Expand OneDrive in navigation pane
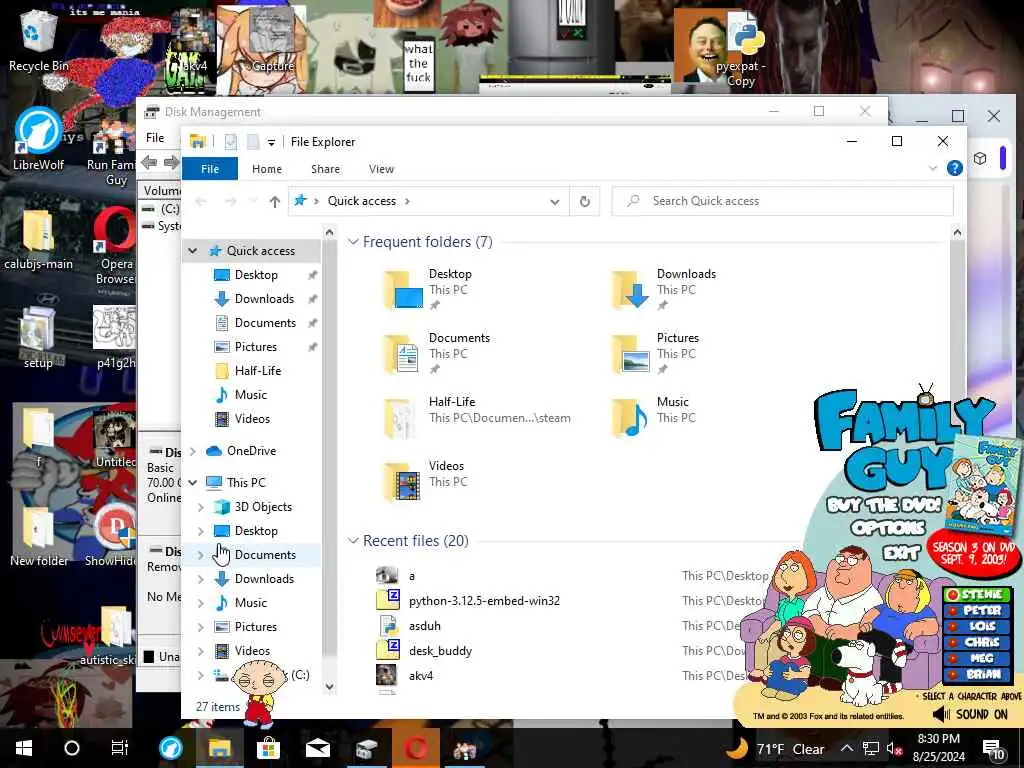The width and height of the screenshot is (1024, 768). tap(193, 451)
